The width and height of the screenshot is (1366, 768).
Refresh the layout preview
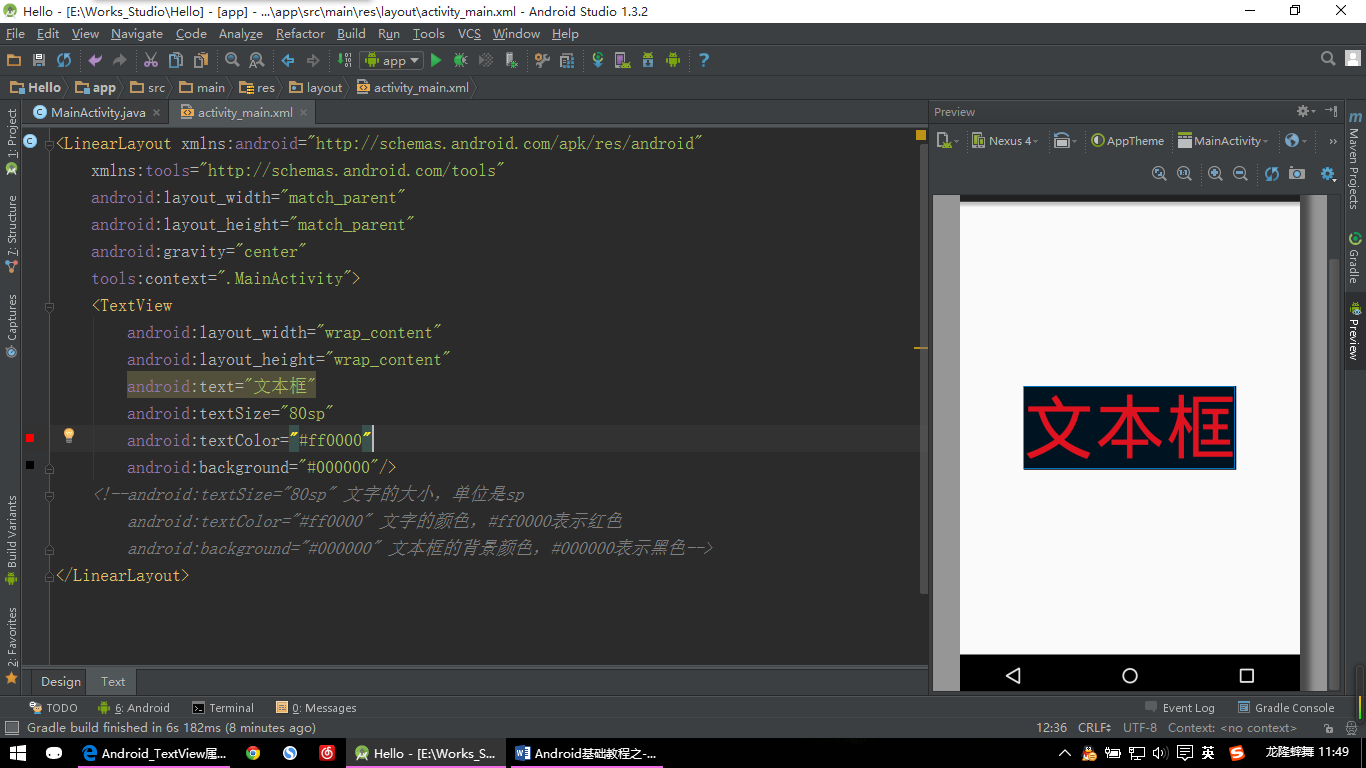1271,173
